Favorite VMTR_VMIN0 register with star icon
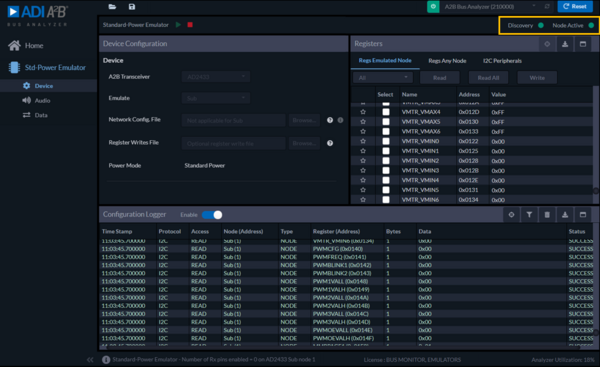 coord(363,141)
